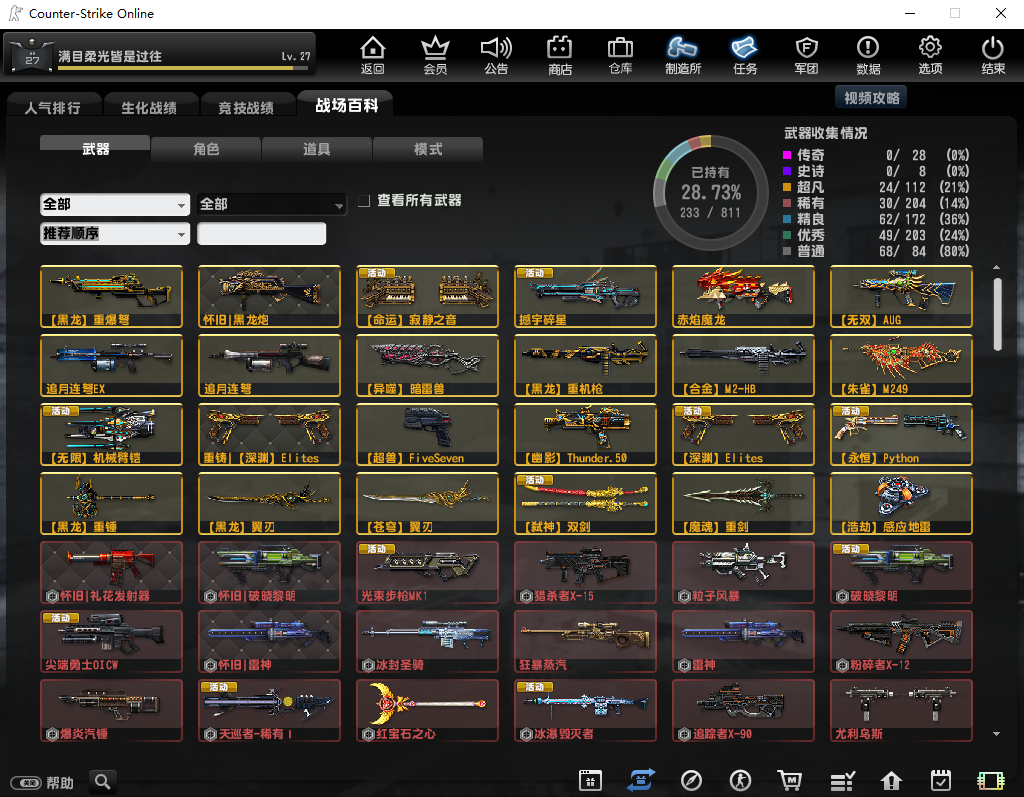This screenshot has width=1024, height=797.
Task: Open the 光束步枪MK1 weapon card
Action: (x=427, y=572)
